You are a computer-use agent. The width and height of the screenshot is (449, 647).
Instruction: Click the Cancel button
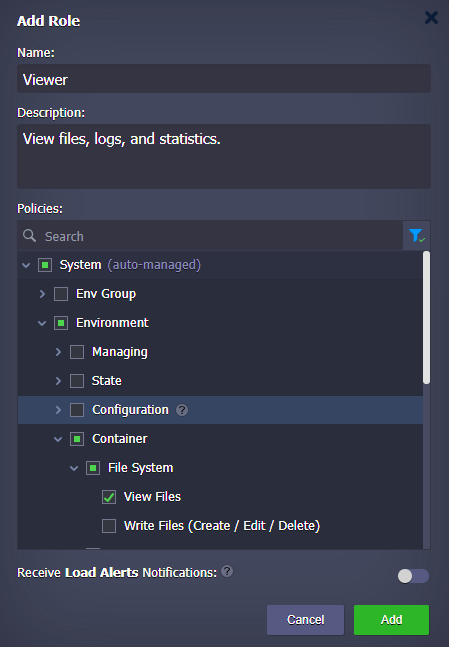click(305, 620)
